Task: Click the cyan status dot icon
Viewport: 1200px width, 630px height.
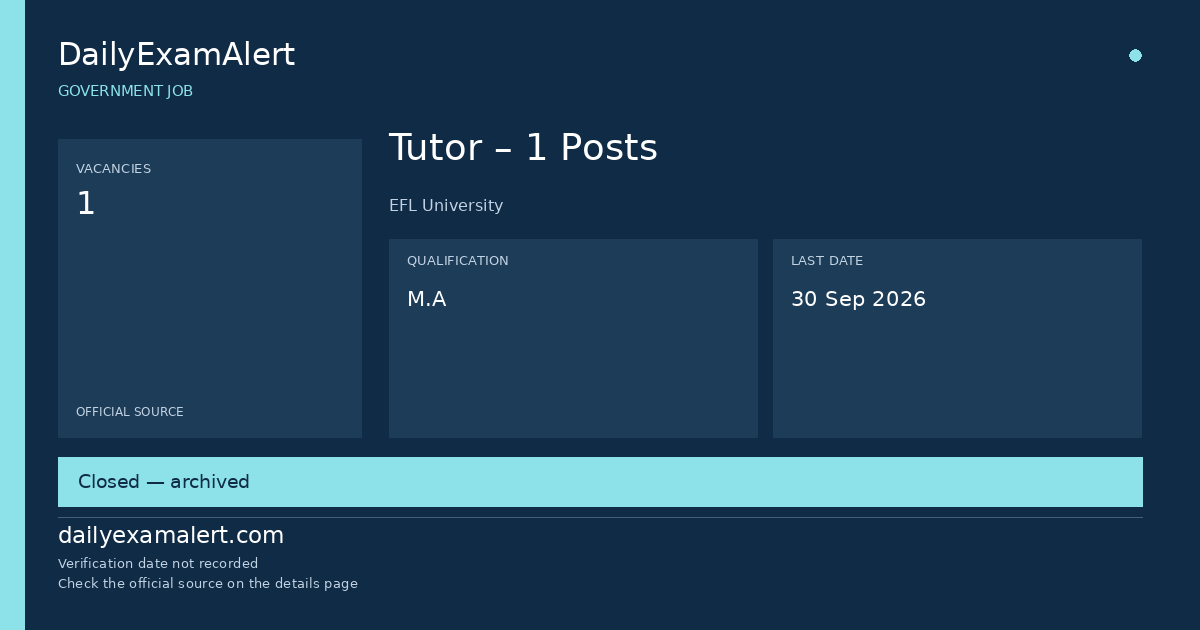Action: pos(1135,56)
